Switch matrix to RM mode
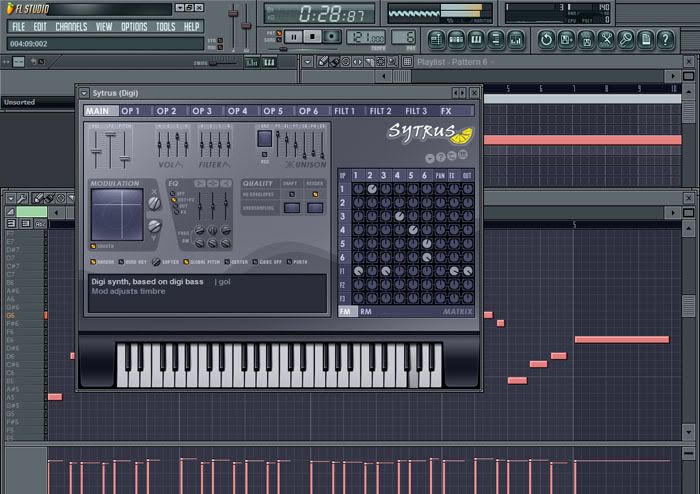This screenshot has width=700, height=494. tap(366, 311)
